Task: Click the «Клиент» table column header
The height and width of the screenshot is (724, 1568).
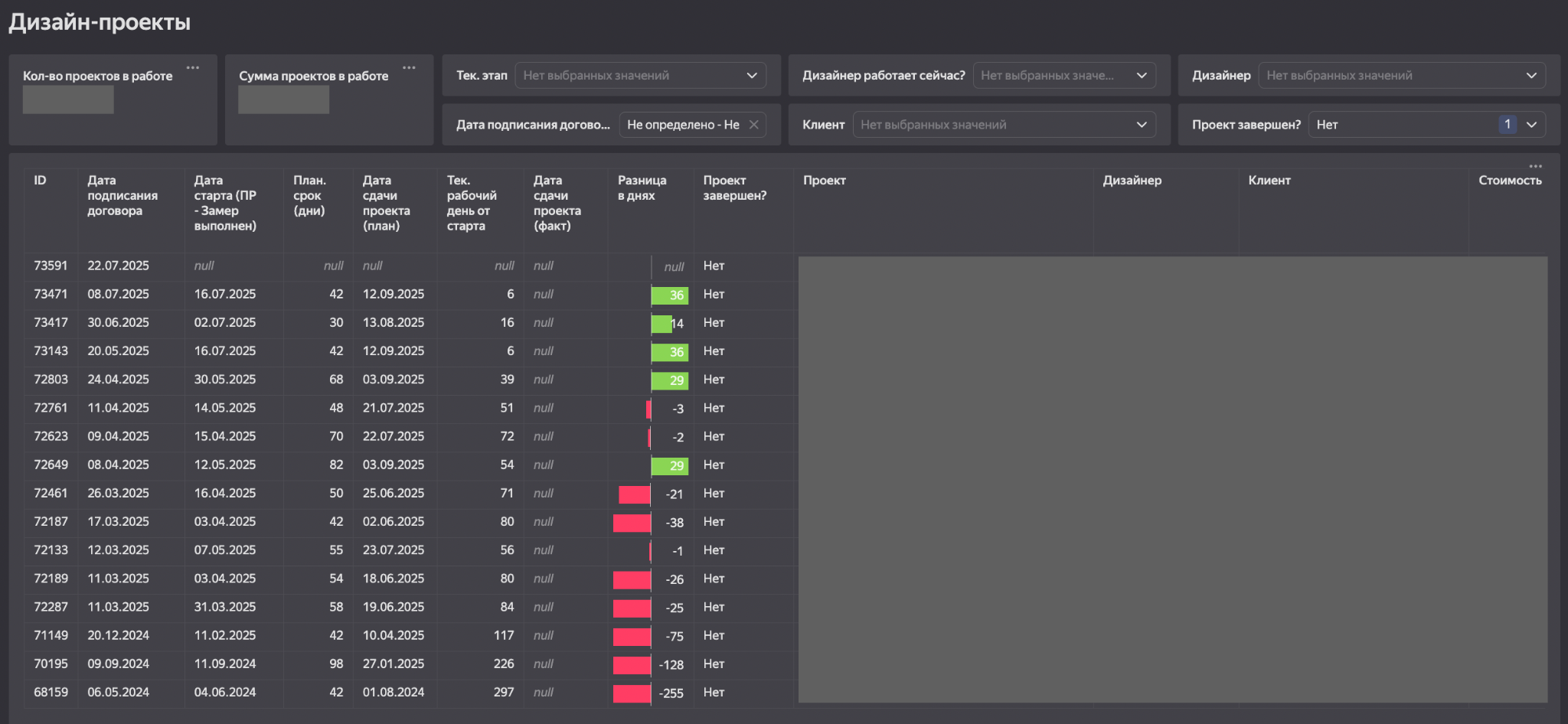Action: click(1269, 181)
